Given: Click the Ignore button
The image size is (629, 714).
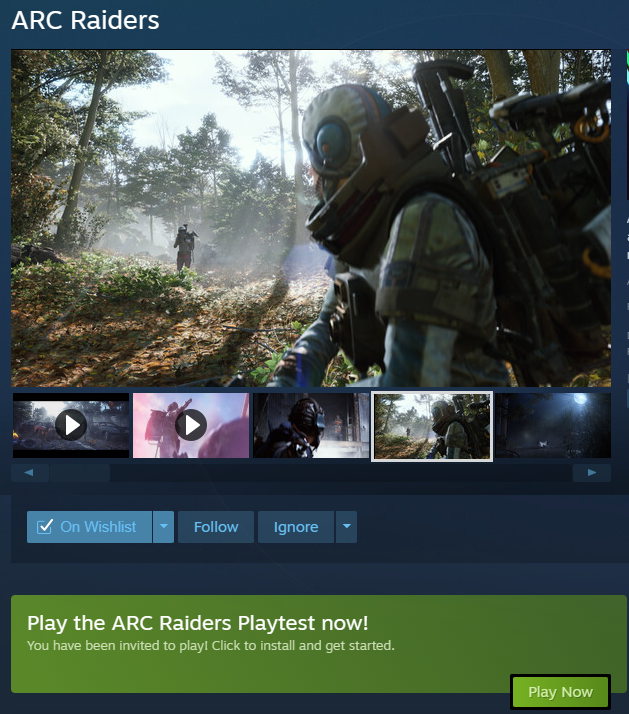Looking at the screenshot, I should [x=296, y=527].
